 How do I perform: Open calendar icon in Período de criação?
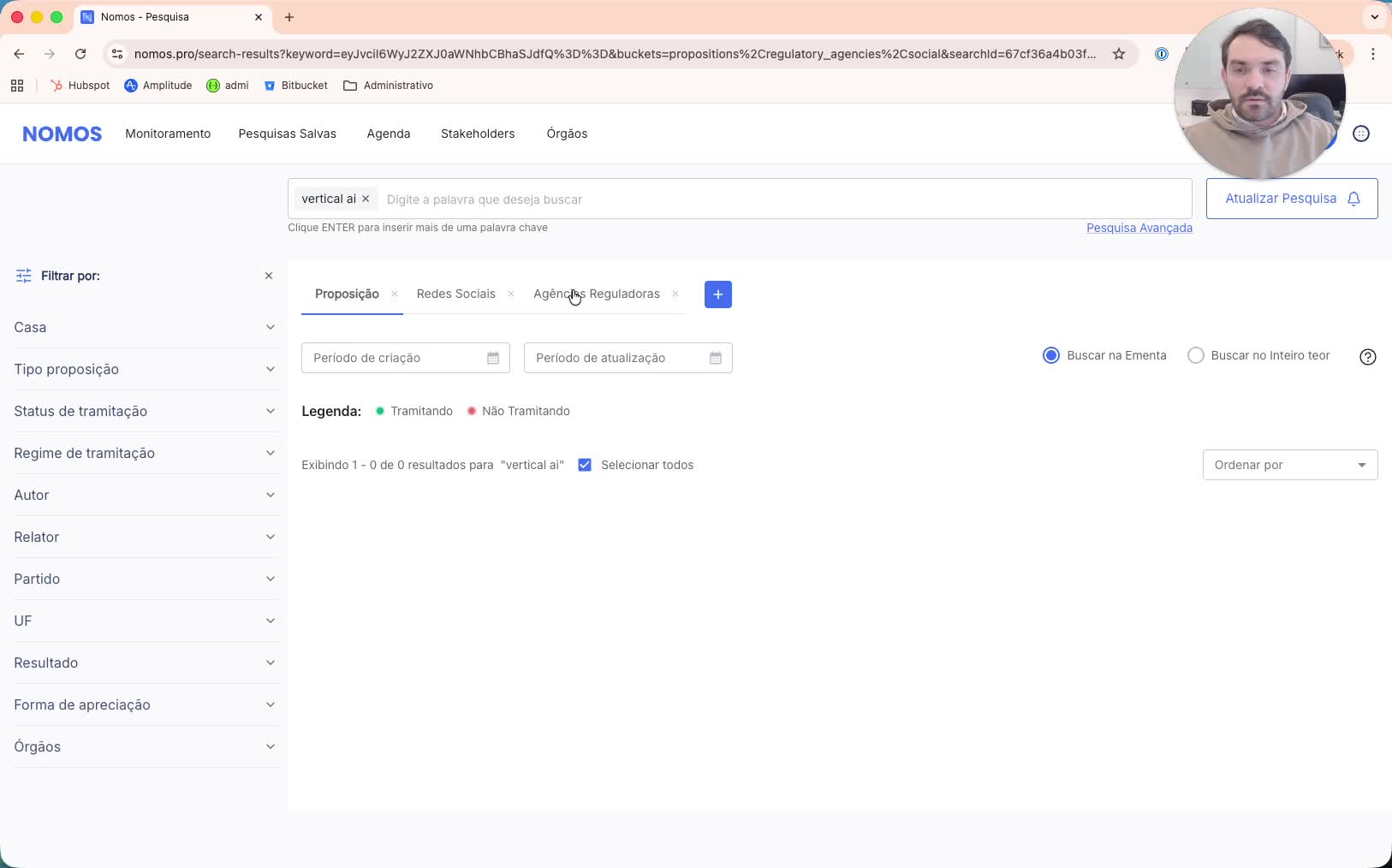tap(493, 358)
